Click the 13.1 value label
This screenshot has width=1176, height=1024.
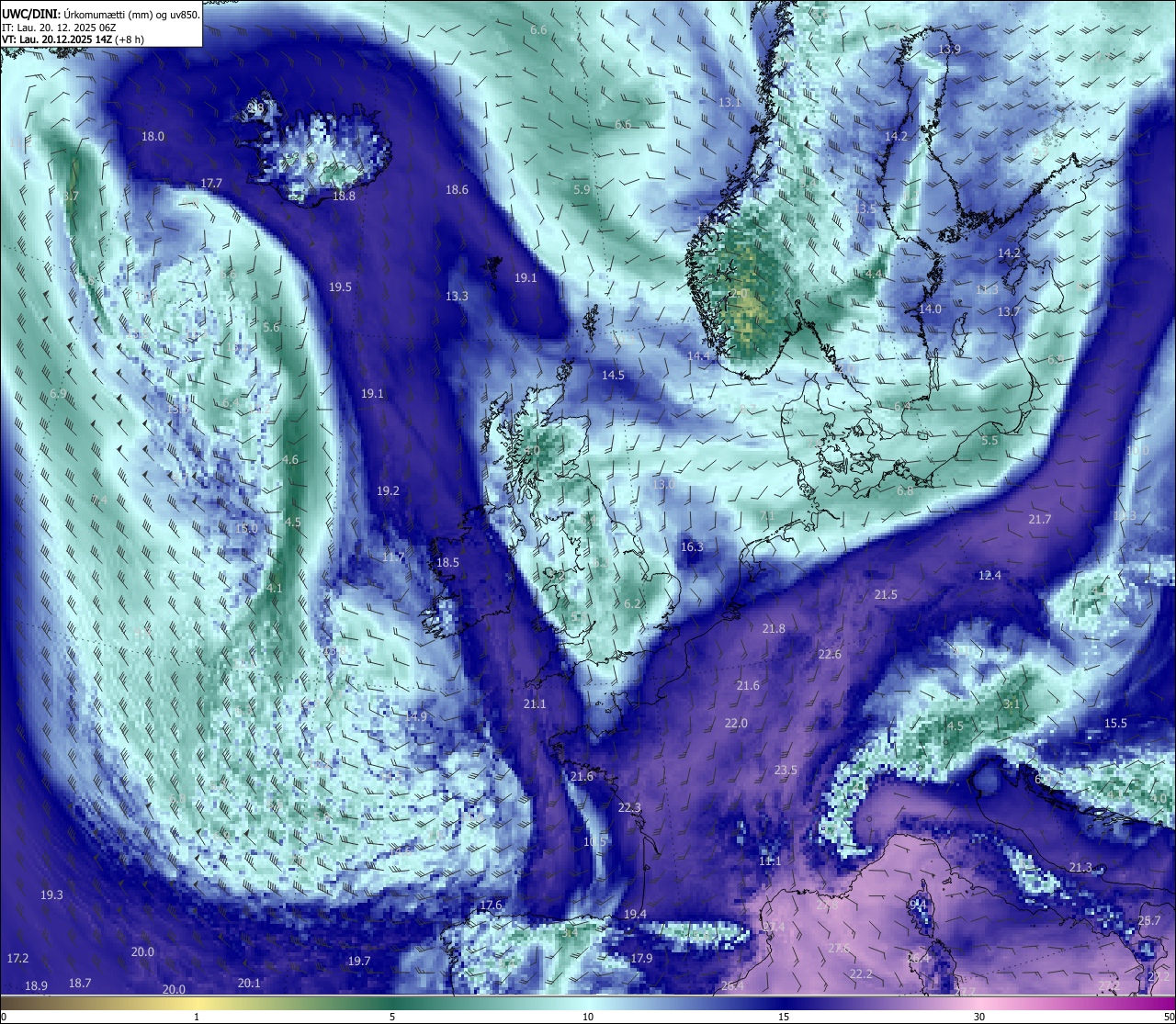(729, 103)
